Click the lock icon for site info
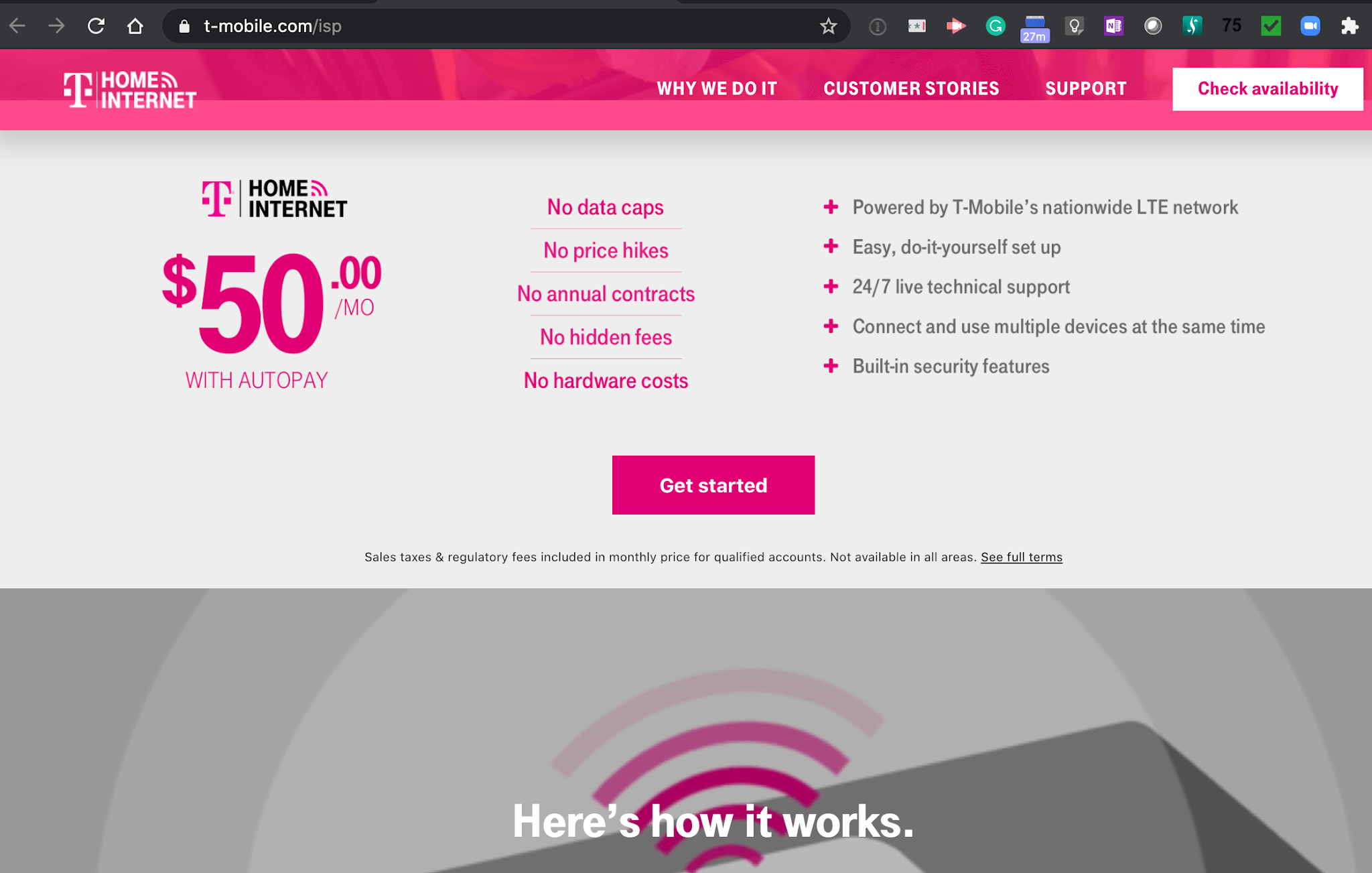The image size is (1372, 873). [185, 26]
